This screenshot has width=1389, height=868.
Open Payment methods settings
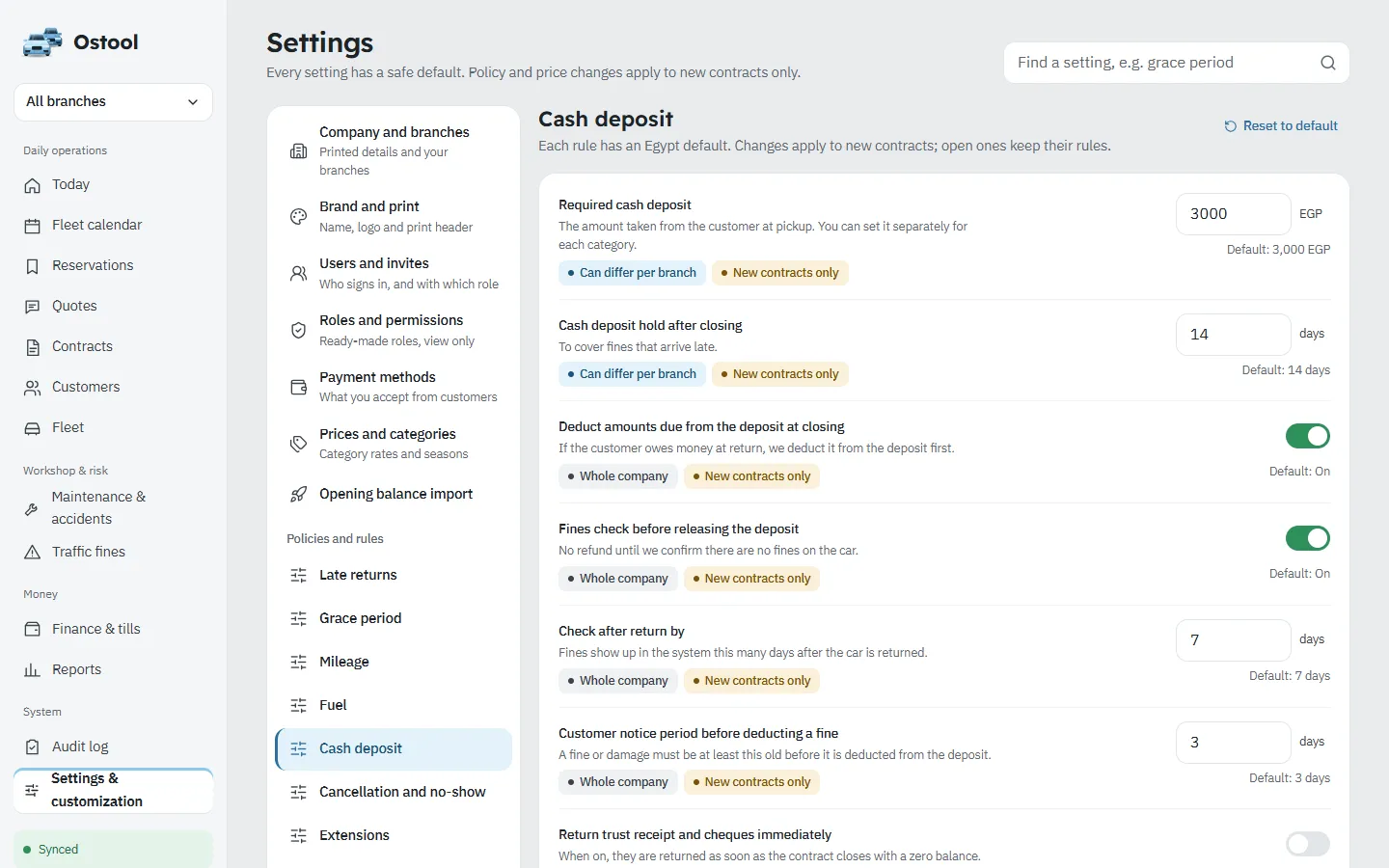click(394, 387)
